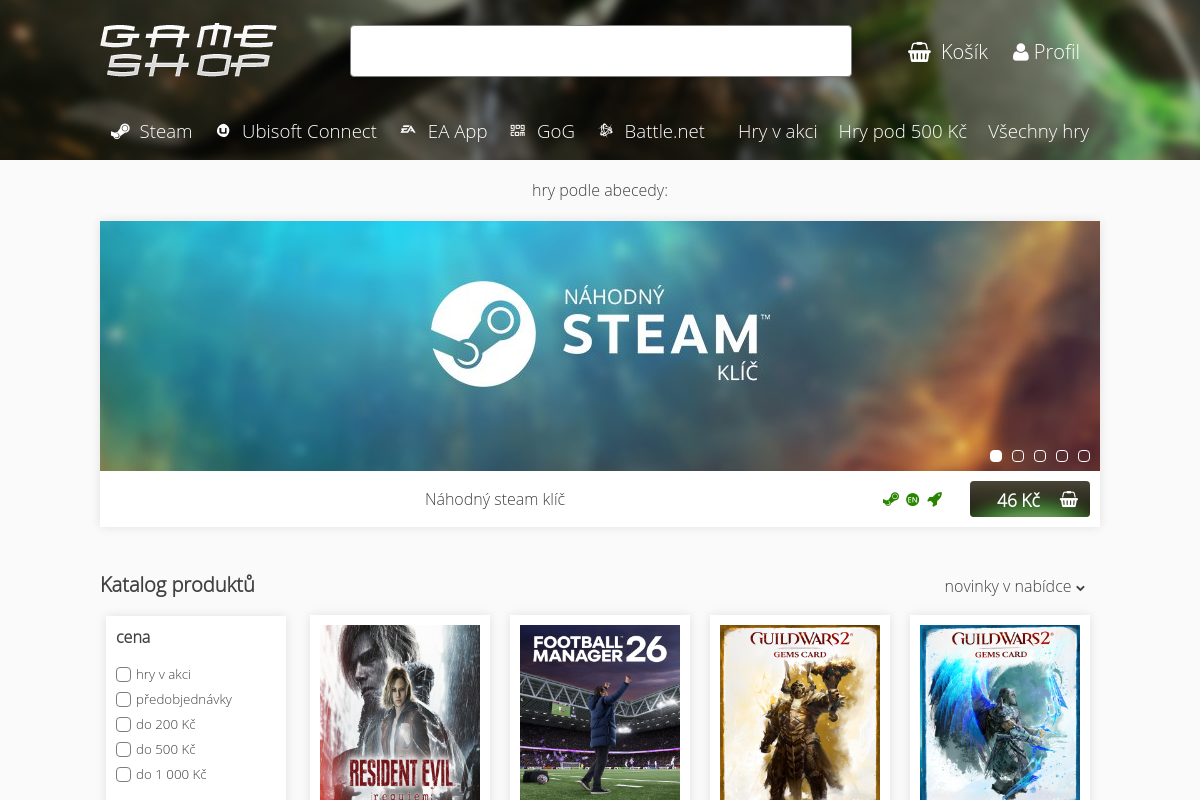
Task: Add random Steam key for 46 Kč
Action: tap(1029, 499)
